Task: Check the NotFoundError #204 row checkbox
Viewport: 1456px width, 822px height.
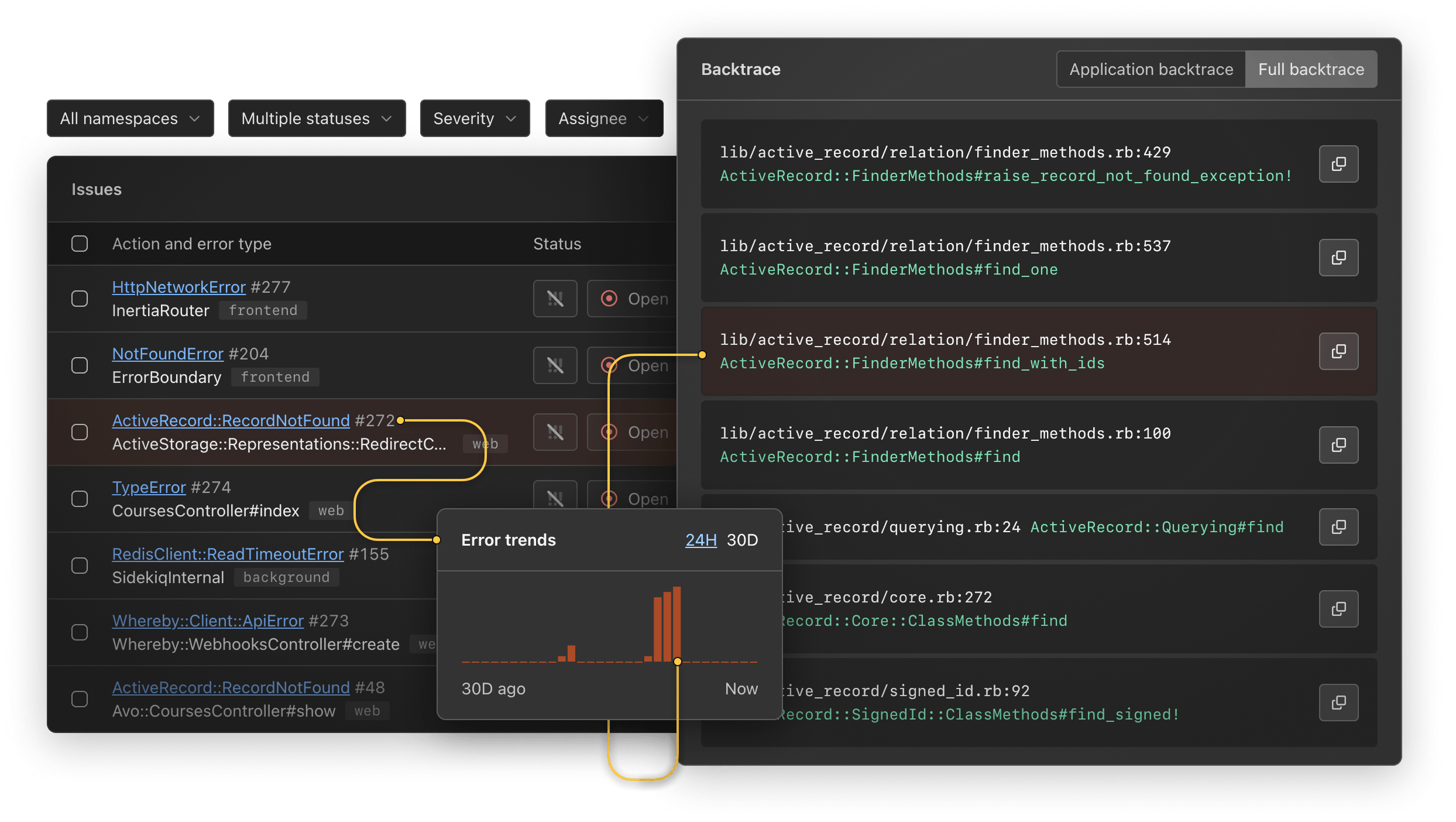Action: 80,365
